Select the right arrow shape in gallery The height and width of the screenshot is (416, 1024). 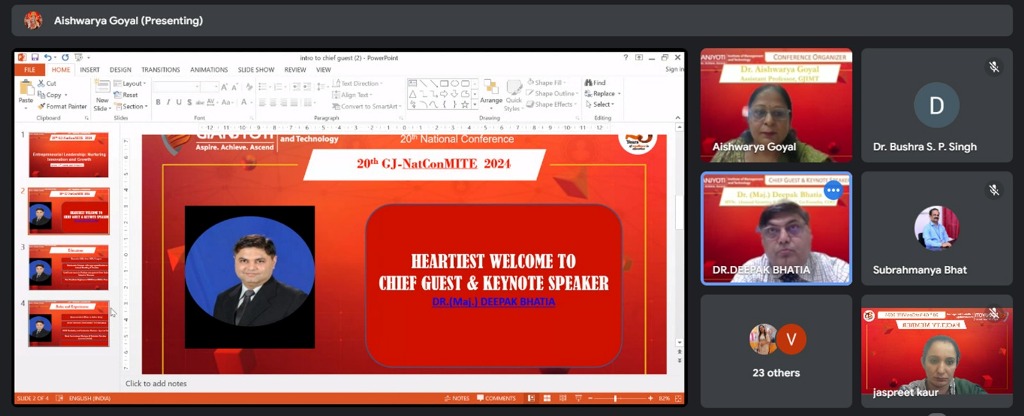(x=444, y=94)
